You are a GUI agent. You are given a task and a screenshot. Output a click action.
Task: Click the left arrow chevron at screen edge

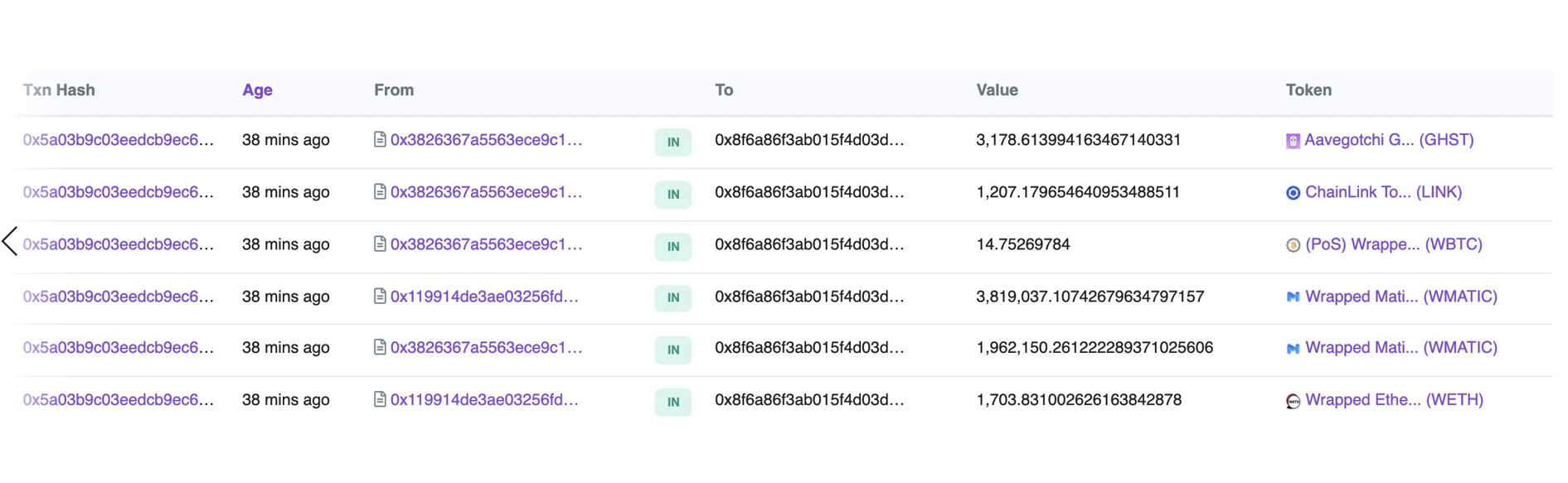10,242
